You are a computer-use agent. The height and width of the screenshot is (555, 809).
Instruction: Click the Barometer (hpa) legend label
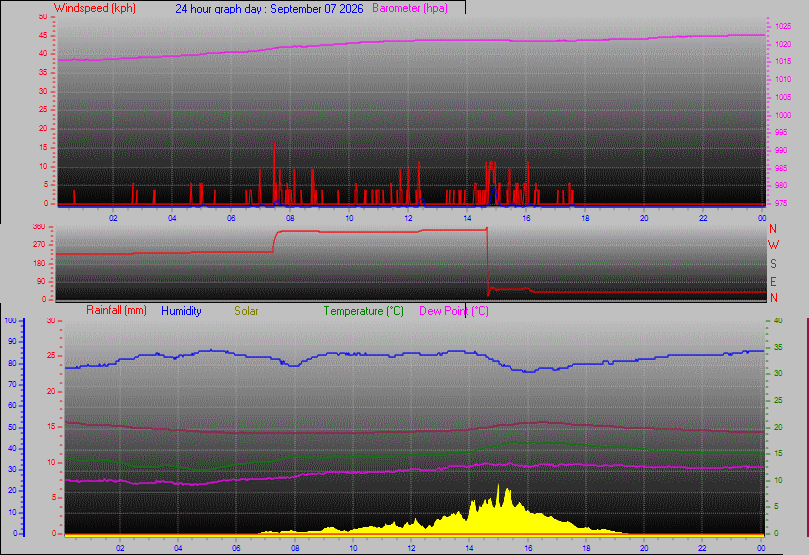pos(410,8)
